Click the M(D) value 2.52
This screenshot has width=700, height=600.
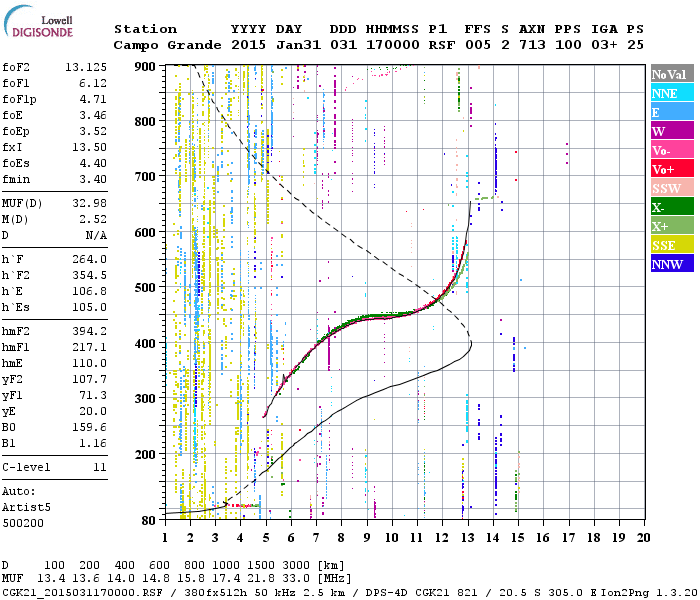pos(93,220)
